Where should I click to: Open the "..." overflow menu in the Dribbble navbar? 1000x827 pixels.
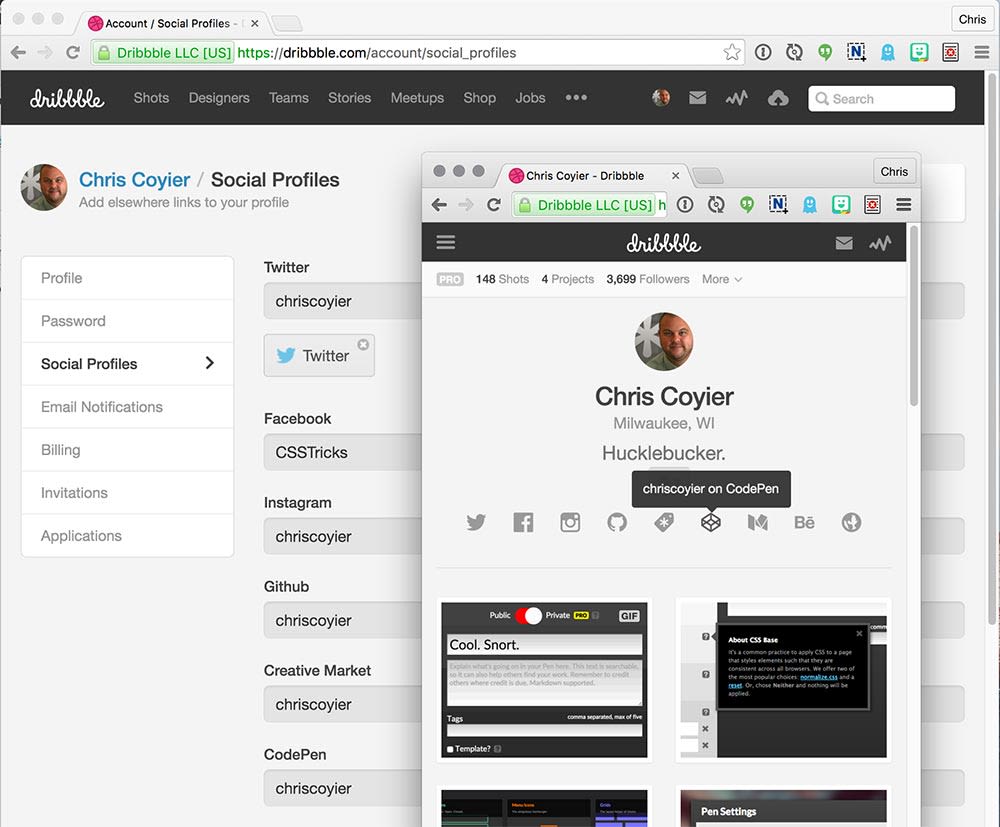(x=574, y=98)
